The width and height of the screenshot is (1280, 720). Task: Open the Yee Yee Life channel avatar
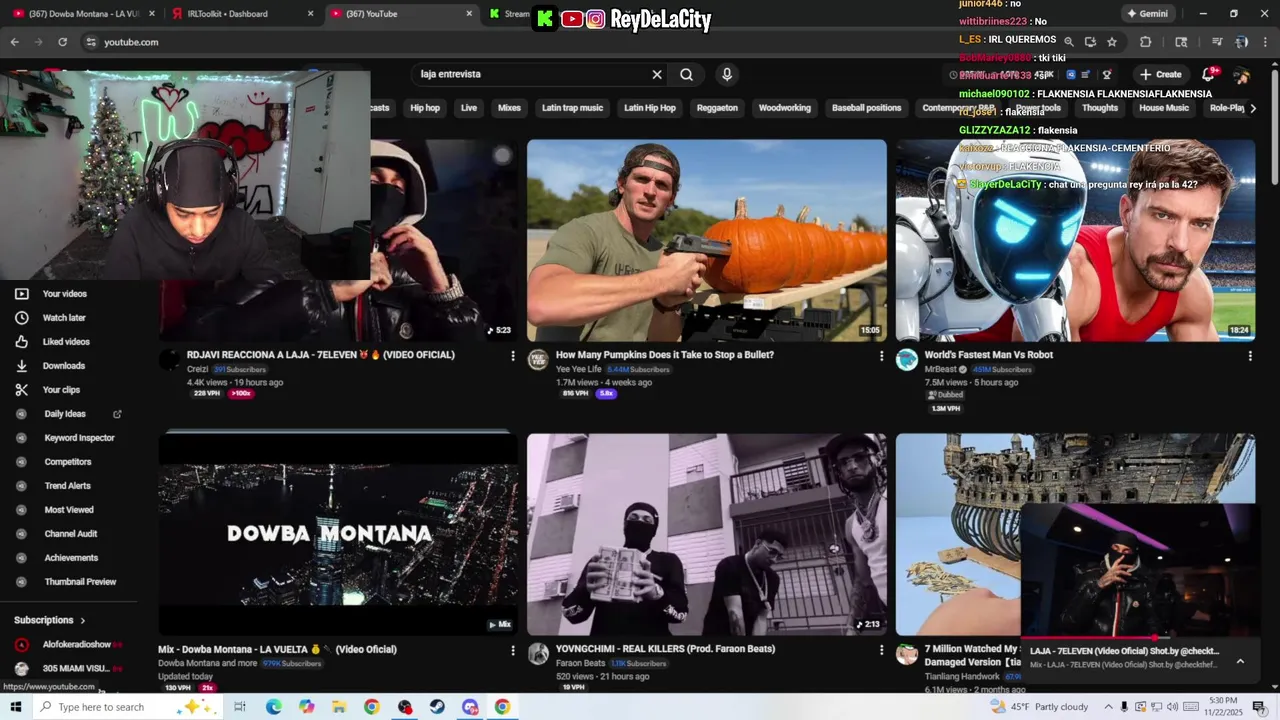pos(538,360)
